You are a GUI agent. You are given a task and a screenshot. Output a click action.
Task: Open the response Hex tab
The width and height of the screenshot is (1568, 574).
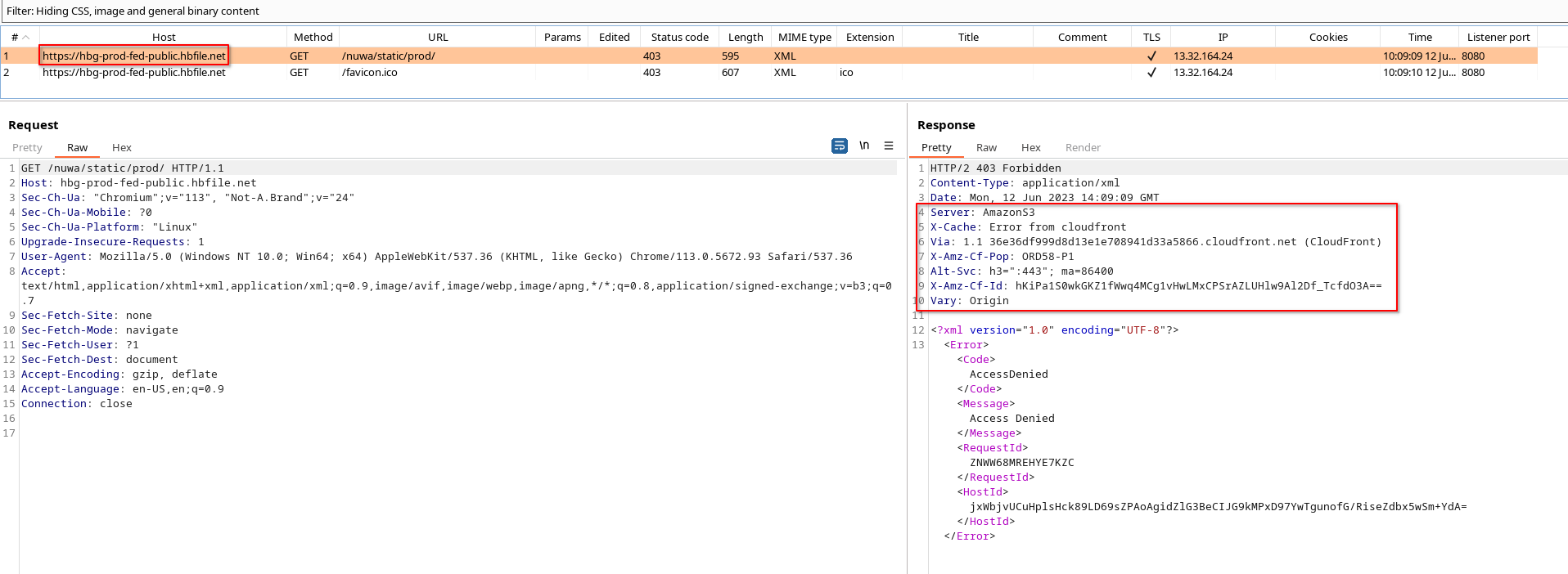(x=1030, y=147)
